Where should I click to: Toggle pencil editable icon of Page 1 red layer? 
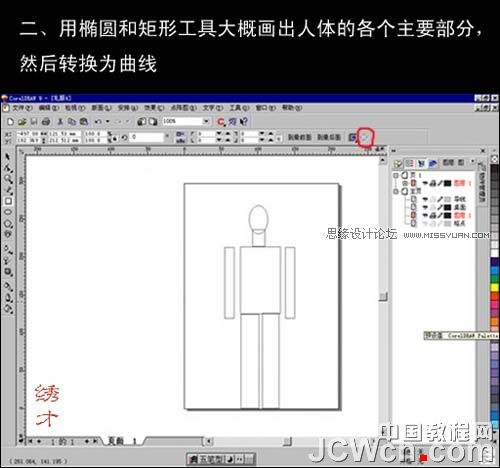tap(440, 183)
